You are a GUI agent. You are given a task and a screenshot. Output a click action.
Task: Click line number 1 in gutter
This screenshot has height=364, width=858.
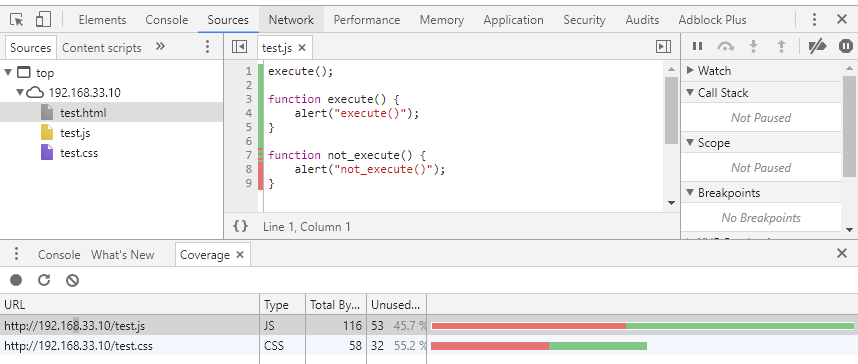pos(248,72)
